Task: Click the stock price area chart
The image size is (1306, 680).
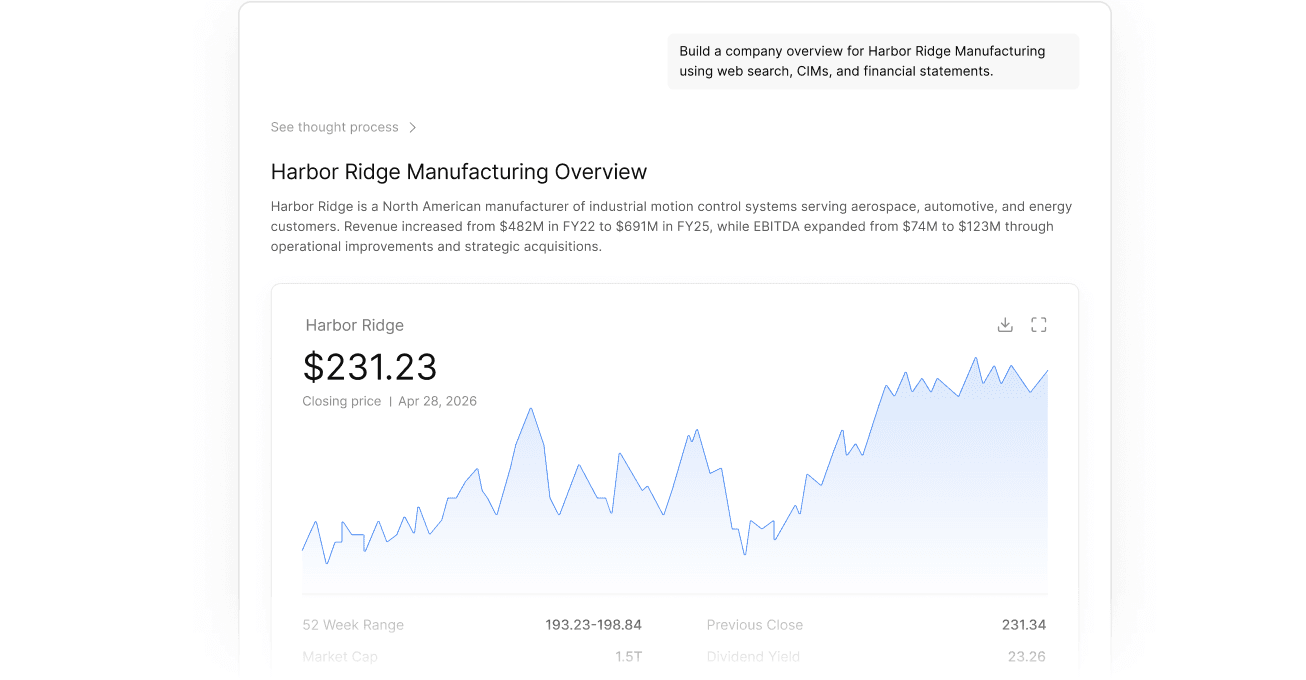Action: 675,475
